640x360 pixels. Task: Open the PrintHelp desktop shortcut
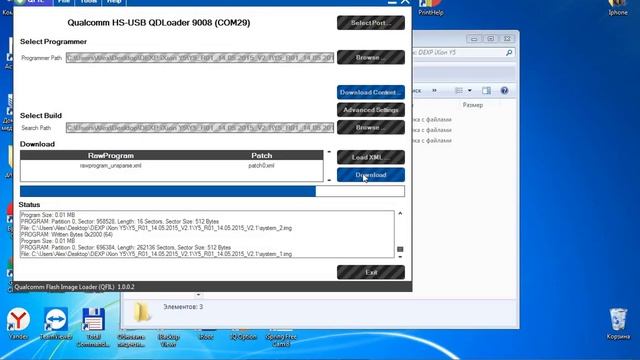click(x=431, y=8)
